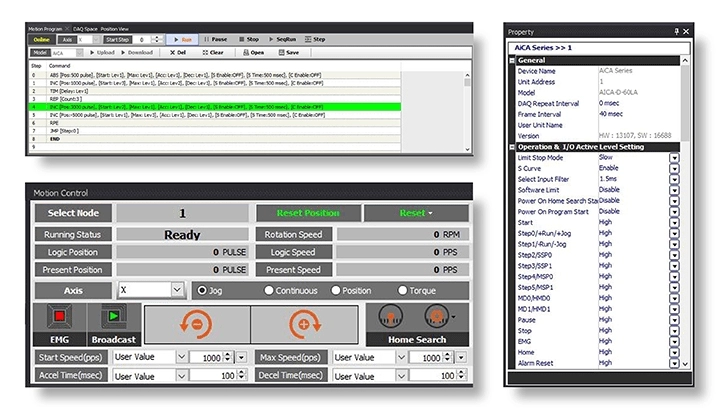The image size is (720, 408).
Task: Expand the Limit Stop Mode dropdown
Action: tap(673, 157)
